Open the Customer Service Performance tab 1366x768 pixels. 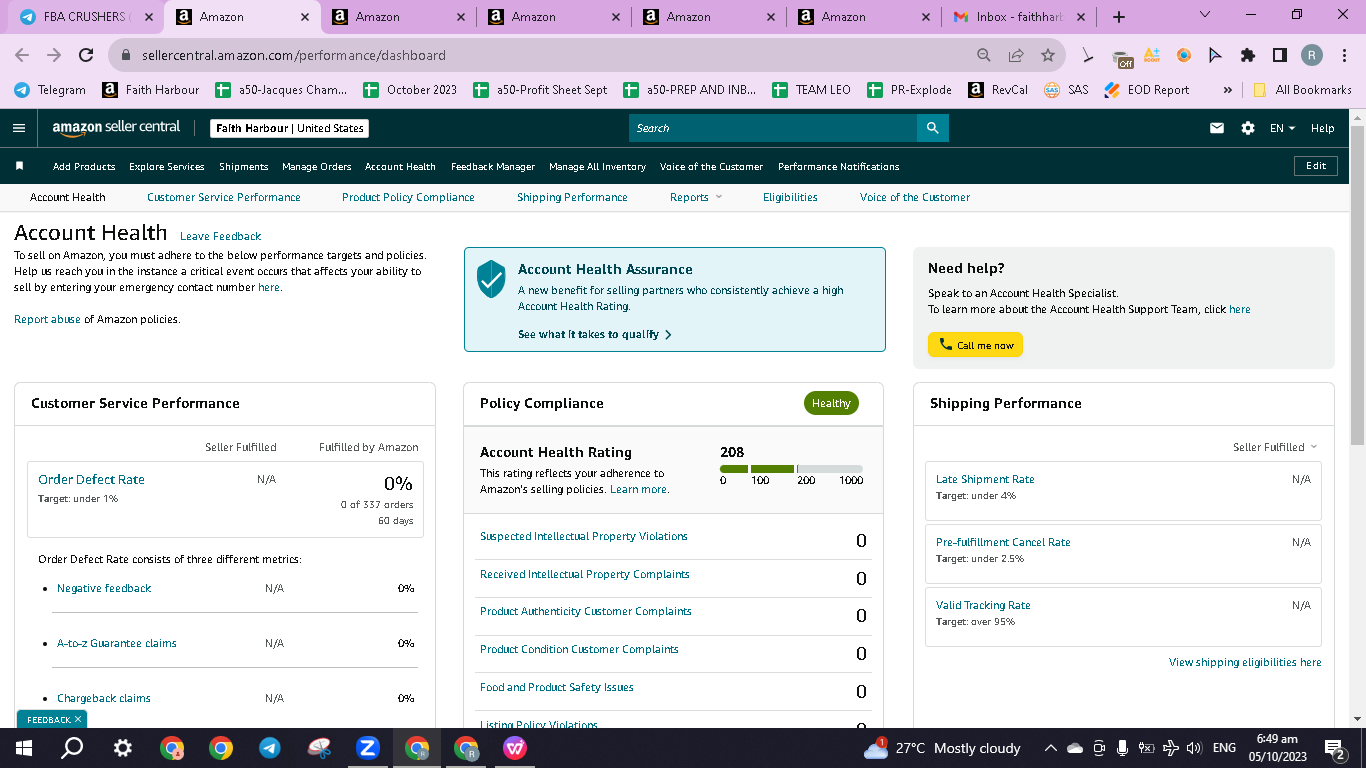pos(224,197)
